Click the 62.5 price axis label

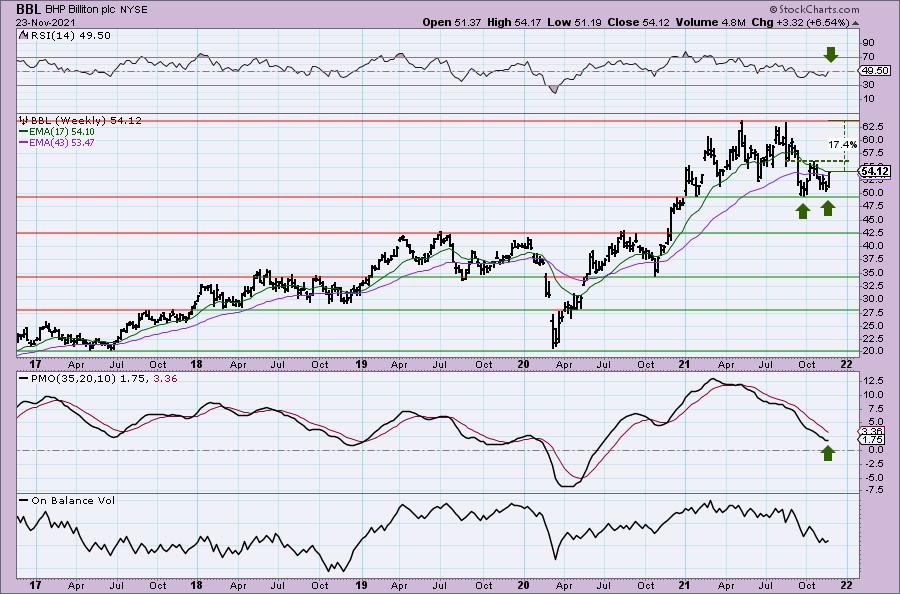tap(872, 126)
